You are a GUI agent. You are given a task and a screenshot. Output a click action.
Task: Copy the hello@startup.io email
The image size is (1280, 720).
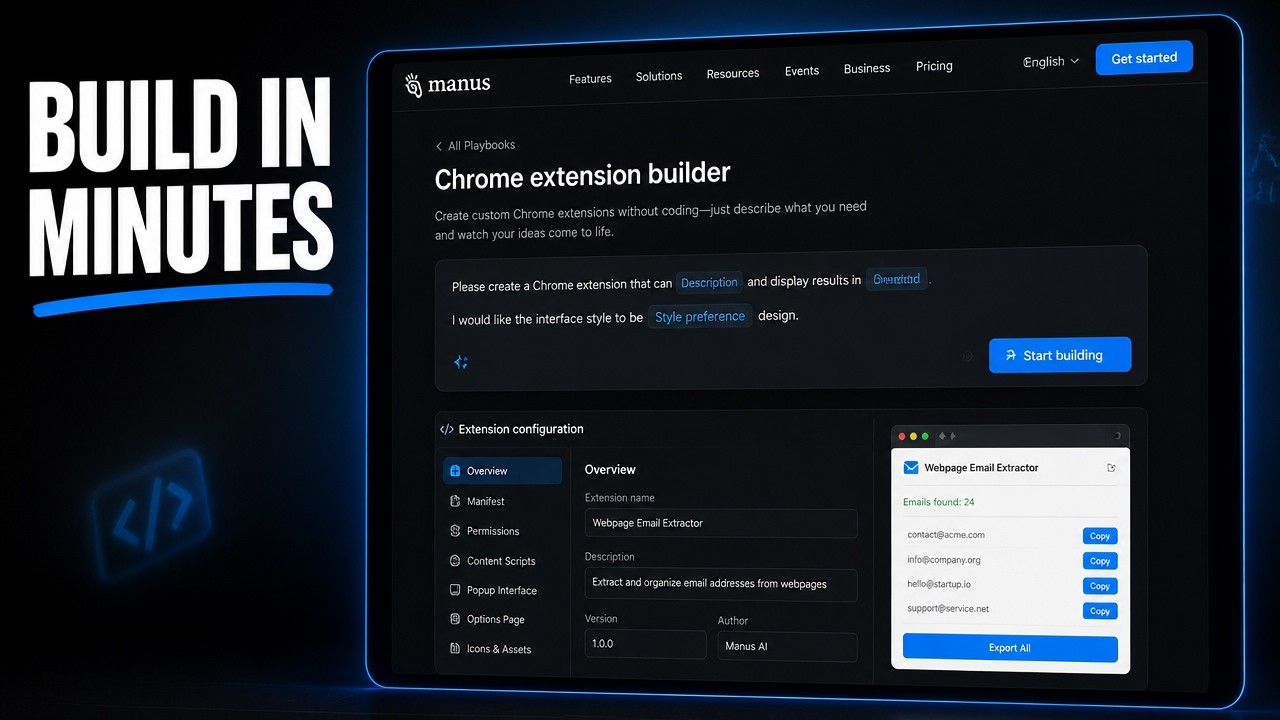pyautogui.click(x=1100, y=586)
